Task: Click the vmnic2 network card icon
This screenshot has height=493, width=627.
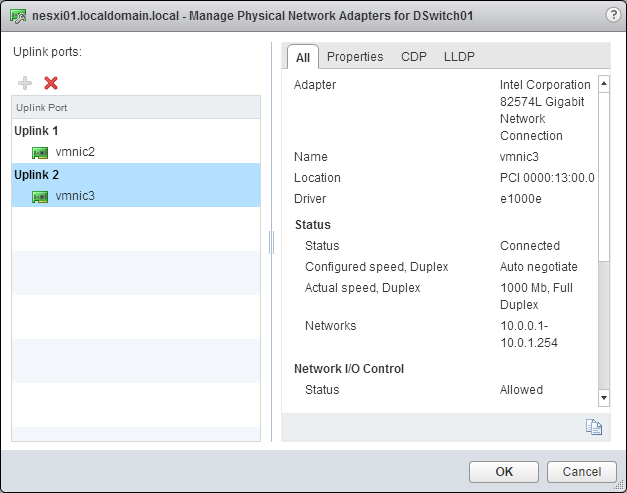Action: tap(40, 153)
